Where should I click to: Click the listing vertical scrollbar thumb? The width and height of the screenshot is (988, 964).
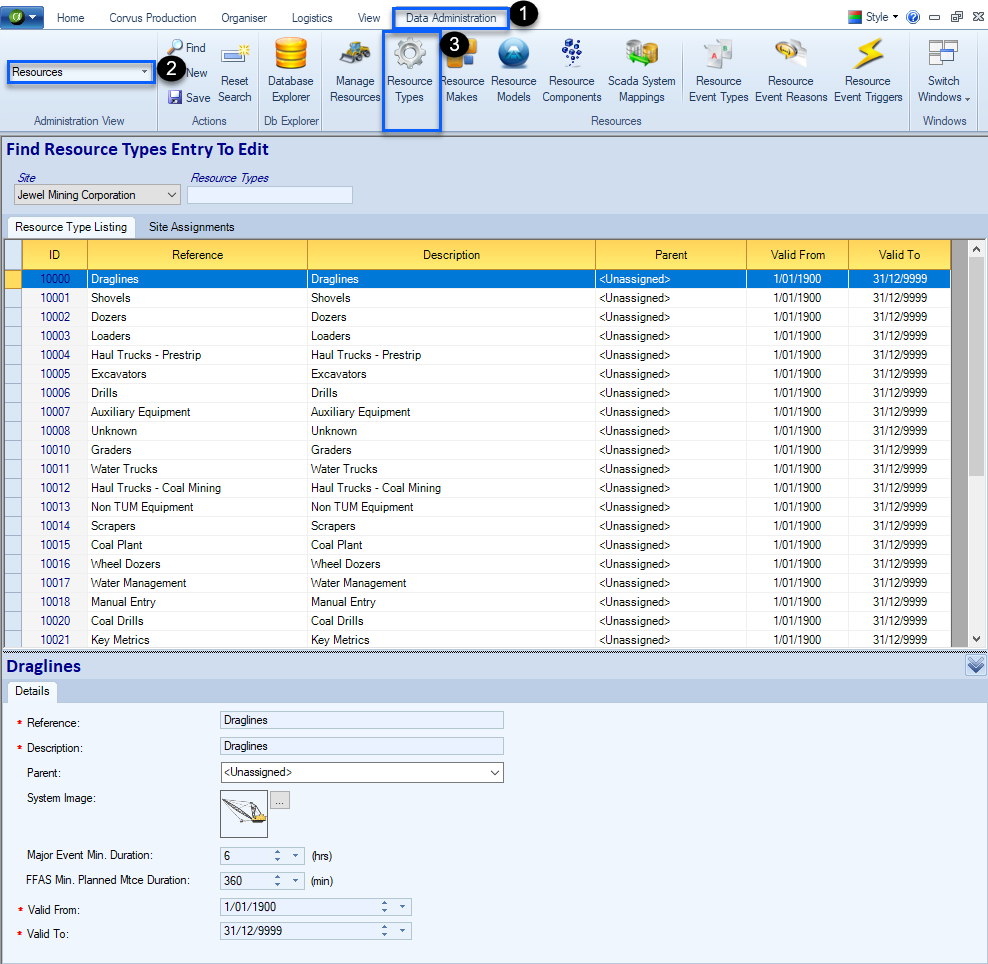[975, 367]
